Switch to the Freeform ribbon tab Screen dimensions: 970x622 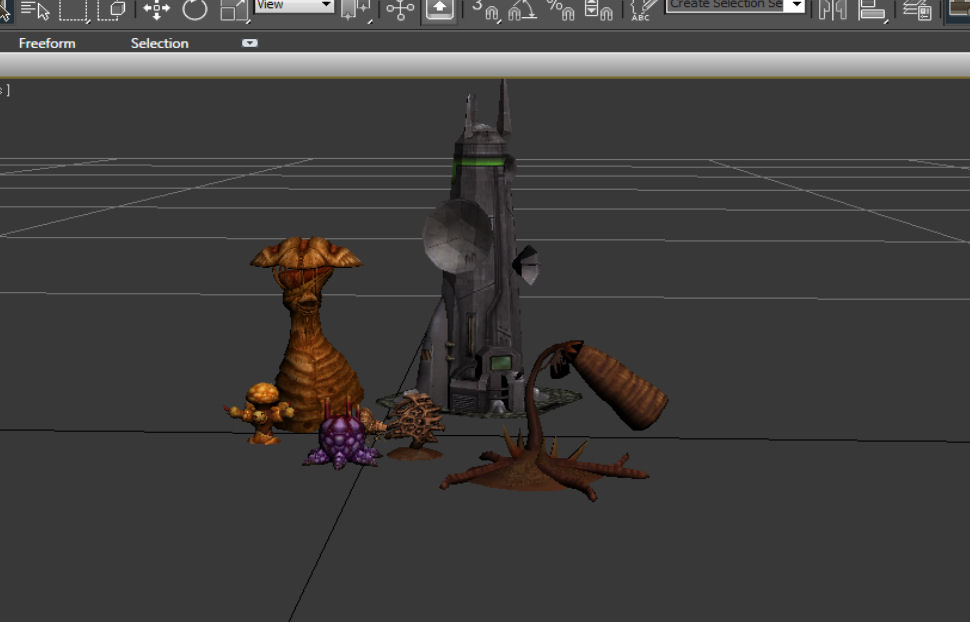tap(47, 43)
